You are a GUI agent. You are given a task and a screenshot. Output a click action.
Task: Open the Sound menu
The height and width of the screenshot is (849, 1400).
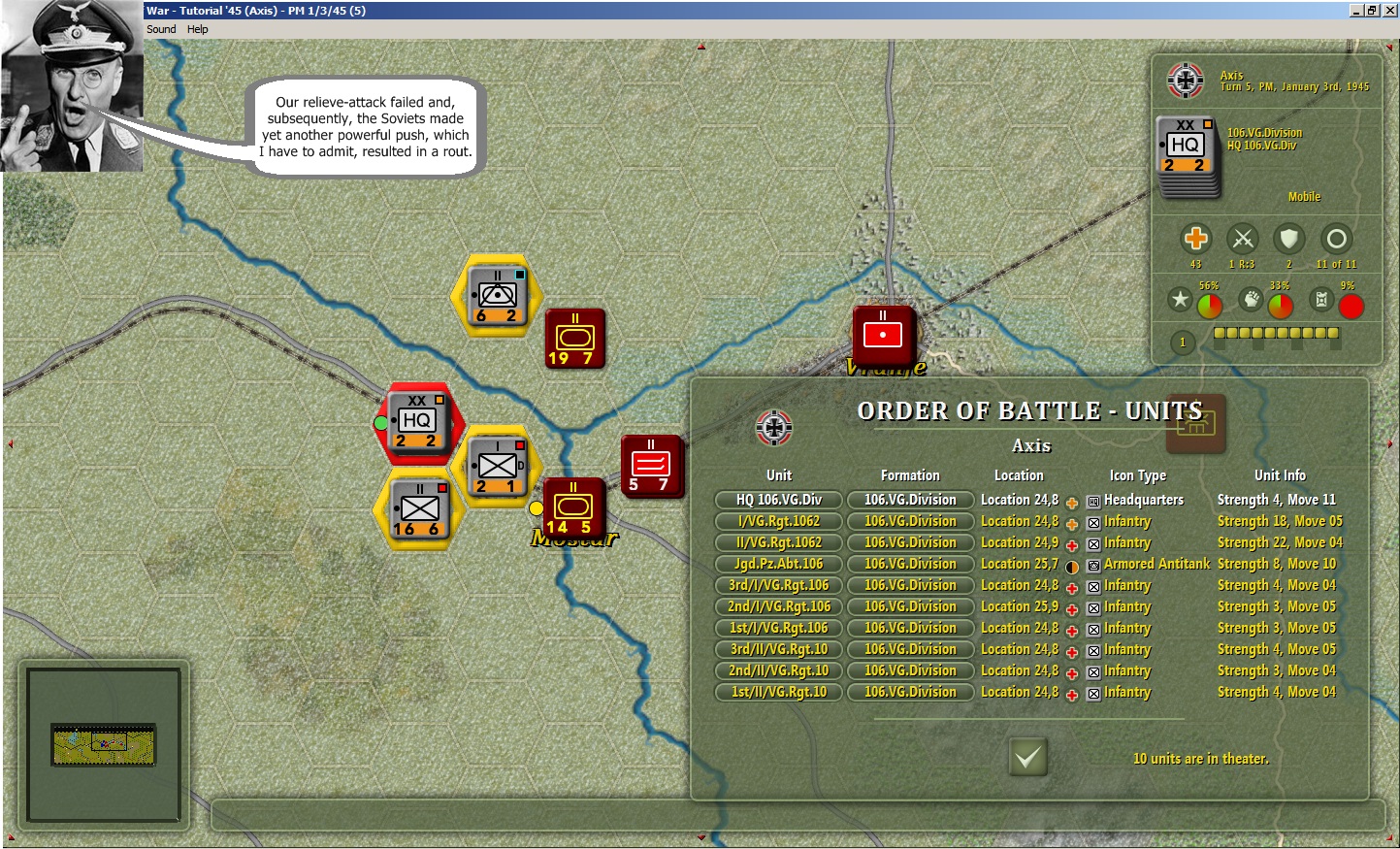(161, 29)
